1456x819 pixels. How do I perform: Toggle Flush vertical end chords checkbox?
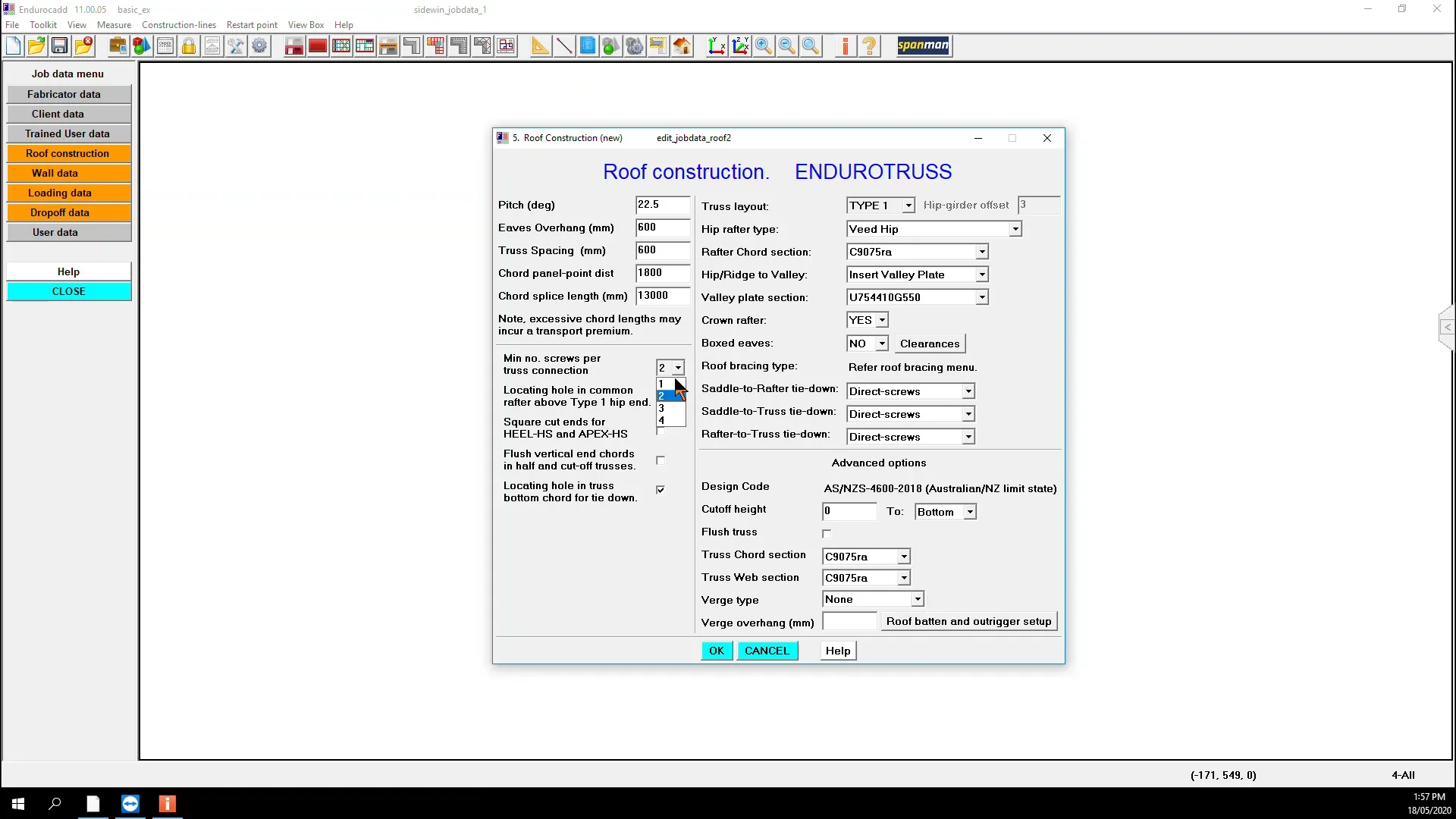click(661, 460)
